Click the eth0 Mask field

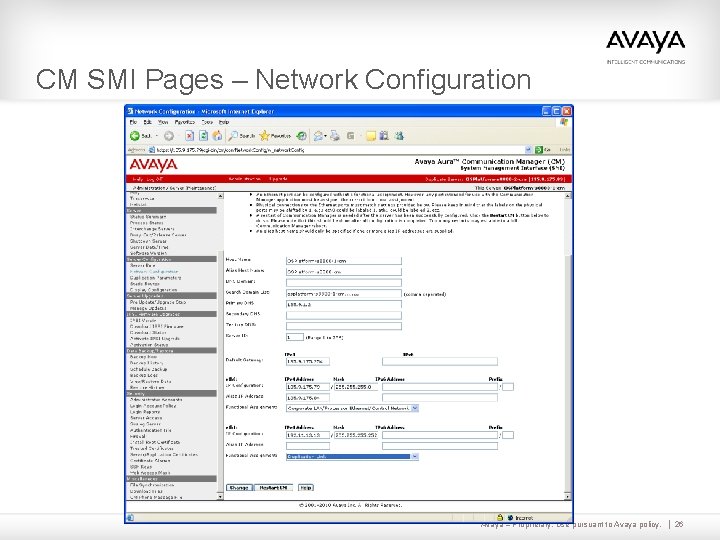[356, 387]
